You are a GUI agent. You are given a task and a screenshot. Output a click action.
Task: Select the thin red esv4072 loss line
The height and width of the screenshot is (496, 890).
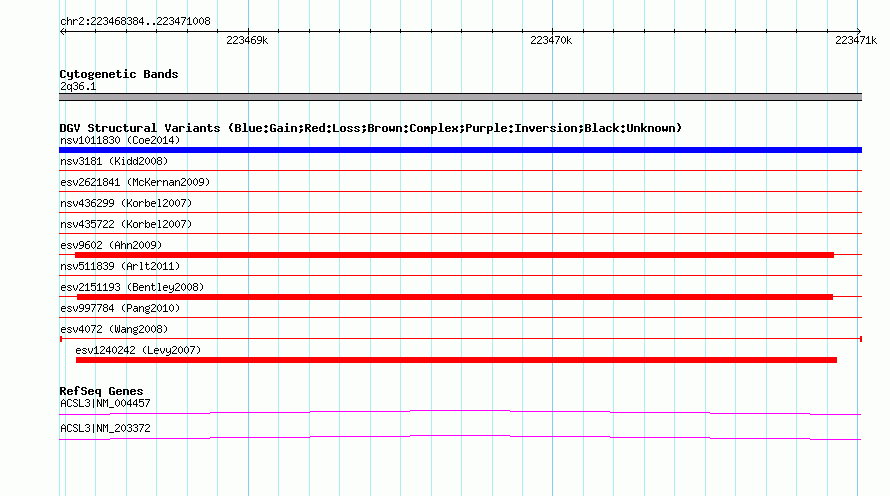pyautogui.click(x=460, y=339)
